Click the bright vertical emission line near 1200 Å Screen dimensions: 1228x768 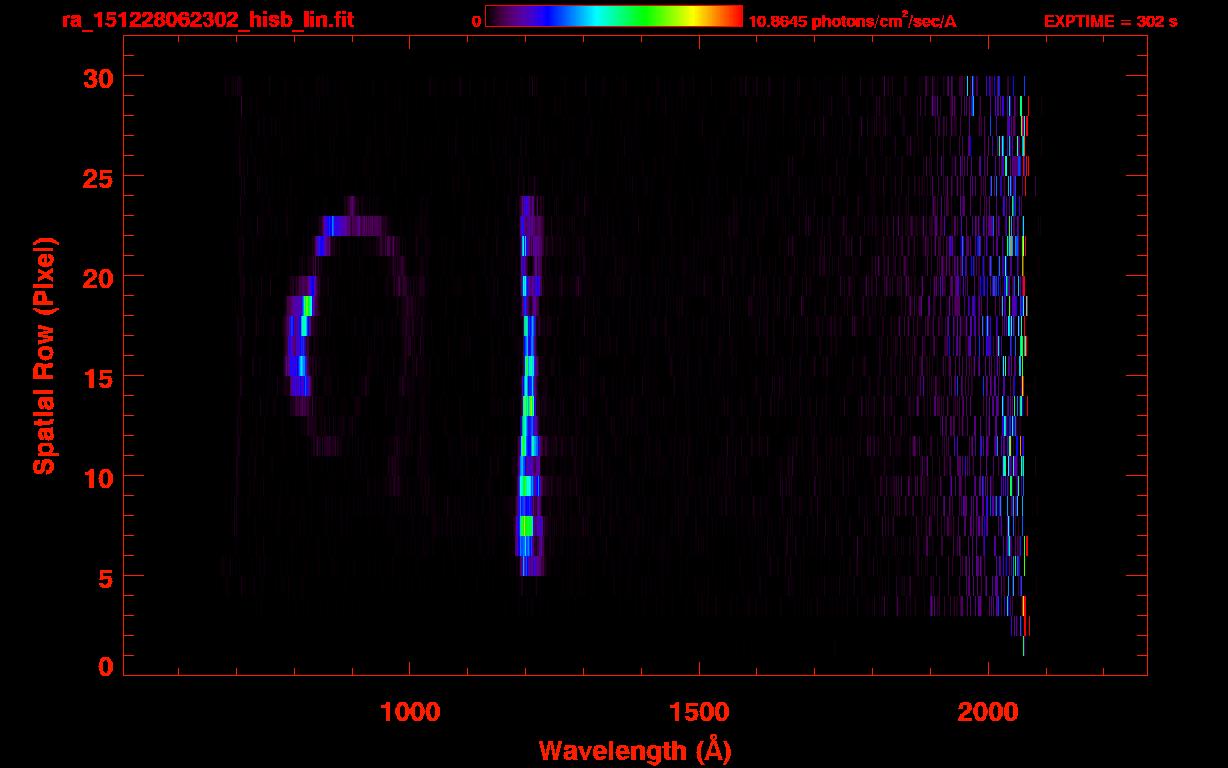(528, 386)
